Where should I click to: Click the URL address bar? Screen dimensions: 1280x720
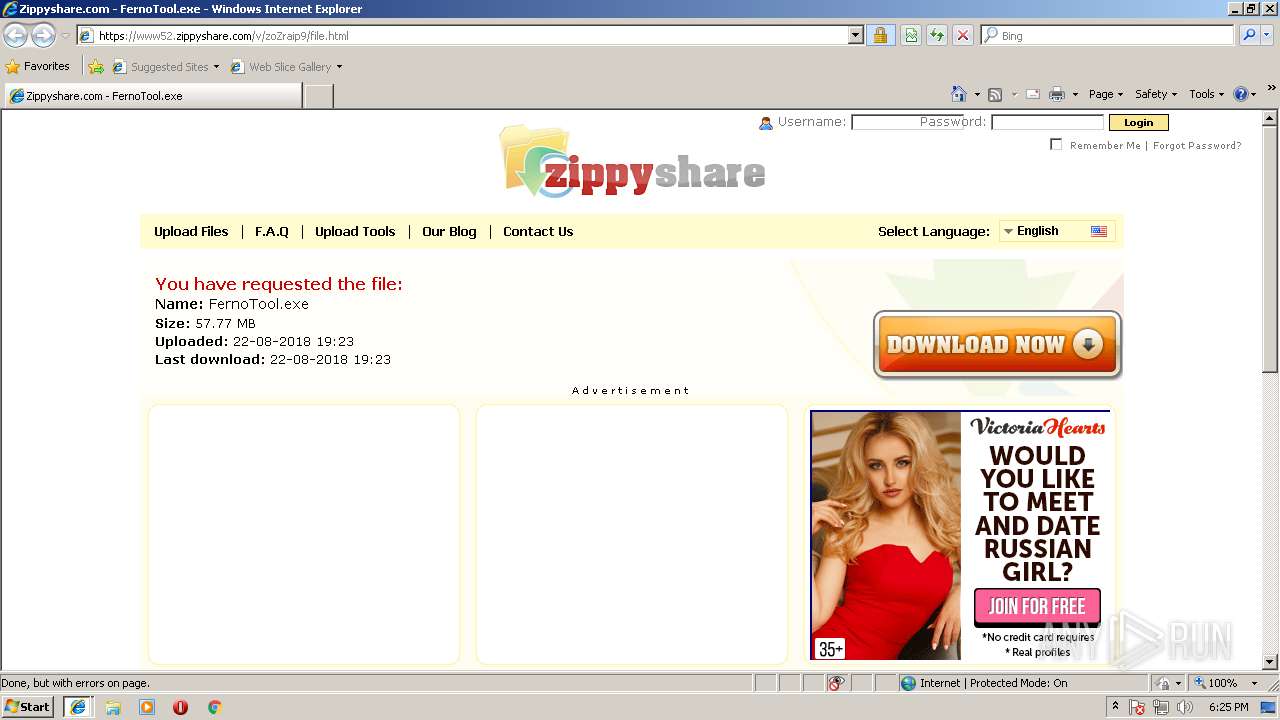(470, 36)
